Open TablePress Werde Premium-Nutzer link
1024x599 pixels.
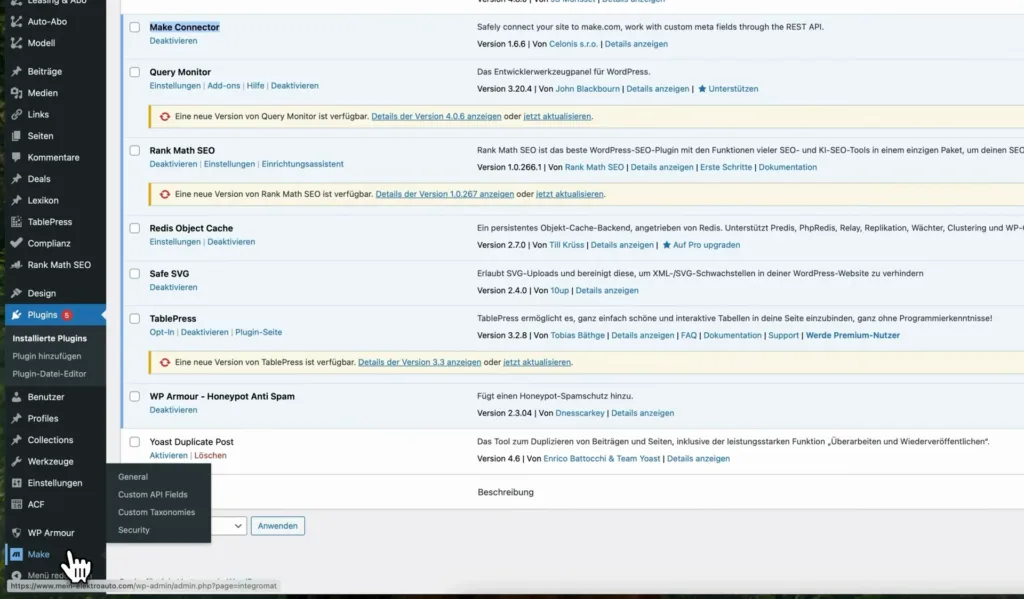click(852, 335)
